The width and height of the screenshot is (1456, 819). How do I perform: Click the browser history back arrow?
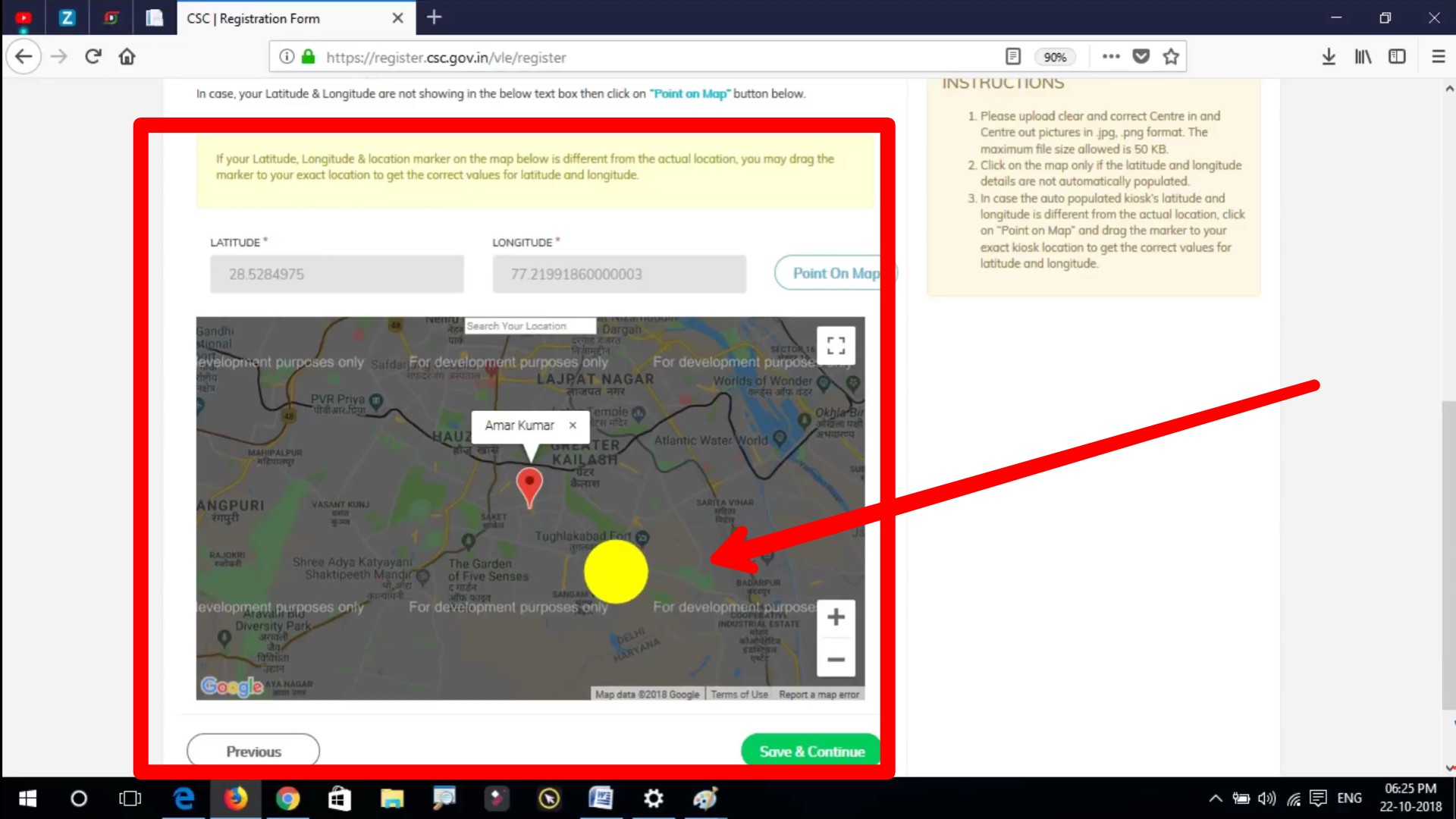24,56
